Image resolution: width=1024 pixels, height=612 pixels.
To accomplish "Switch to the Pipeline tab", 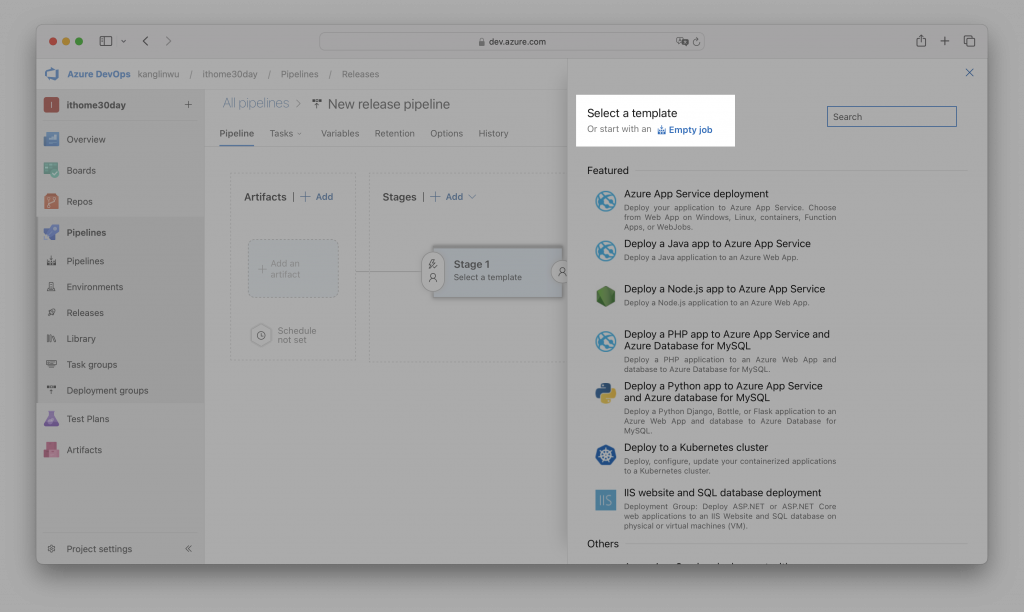I will point(236,133).
